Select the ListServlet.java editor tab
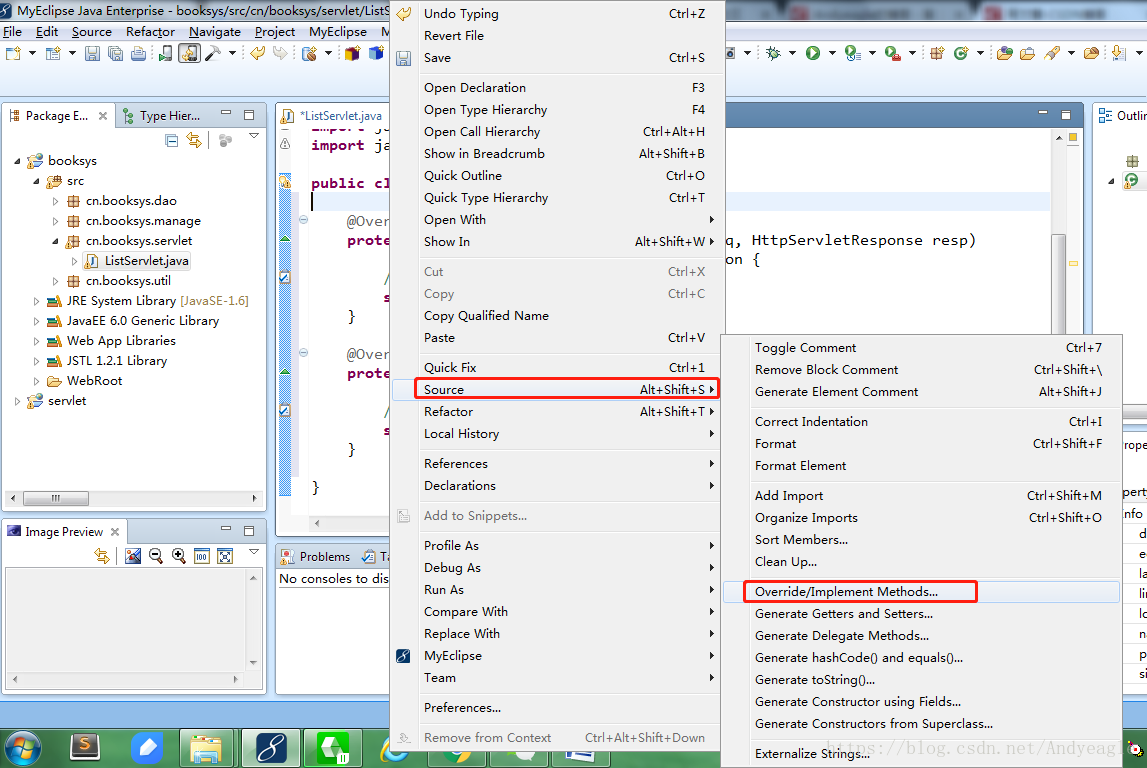 [334, 116]
